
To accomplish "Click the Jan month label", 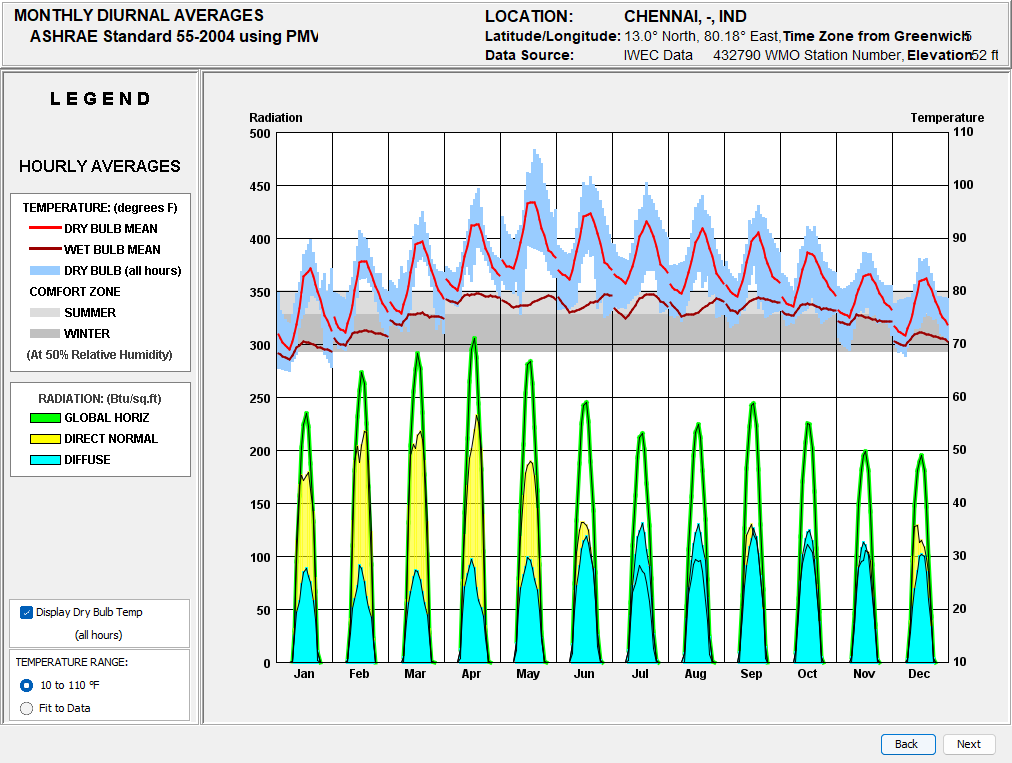I will click(304, 674).
